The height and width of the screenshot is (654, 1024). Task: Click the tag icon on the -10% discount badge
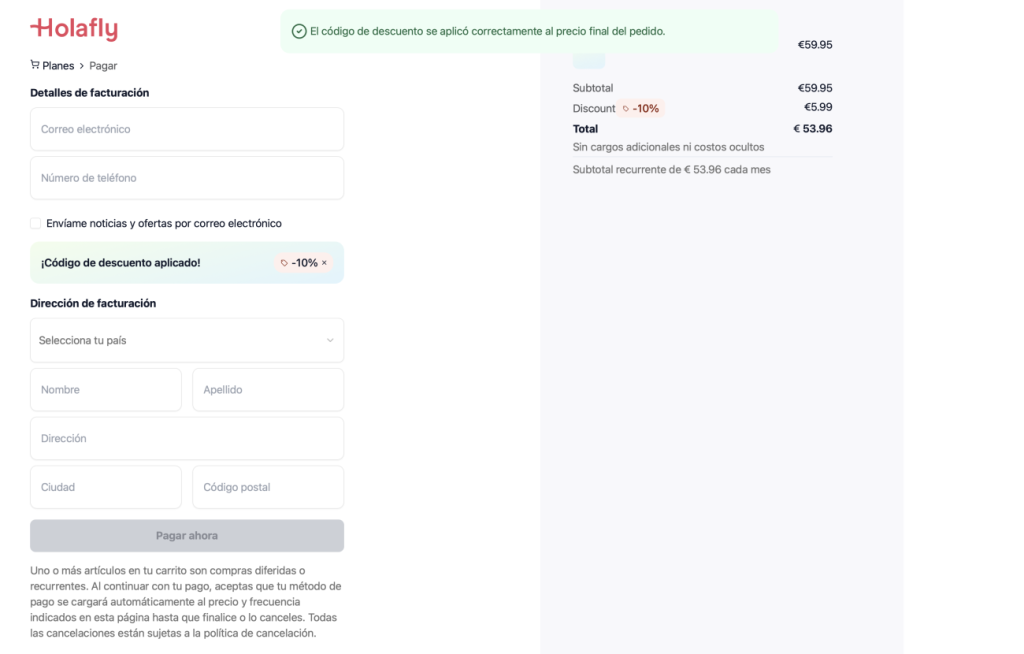click(x=283, y=262)
